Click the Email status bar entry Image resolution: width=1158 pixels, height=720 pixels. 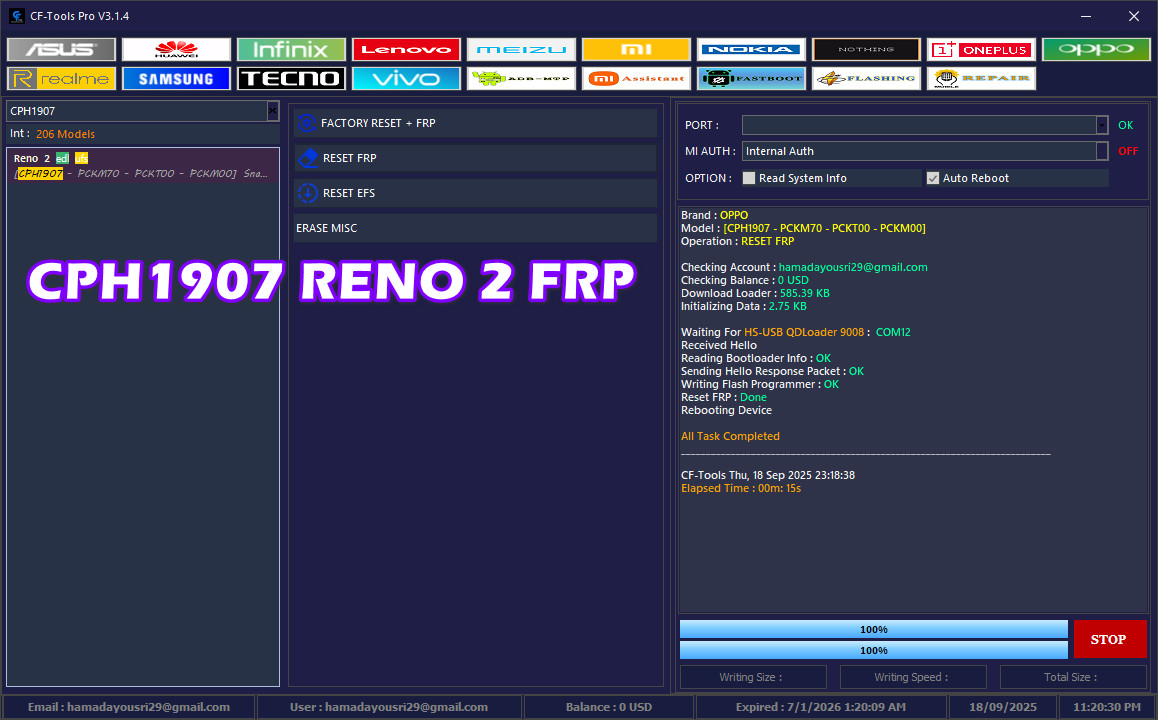point(129,707)
